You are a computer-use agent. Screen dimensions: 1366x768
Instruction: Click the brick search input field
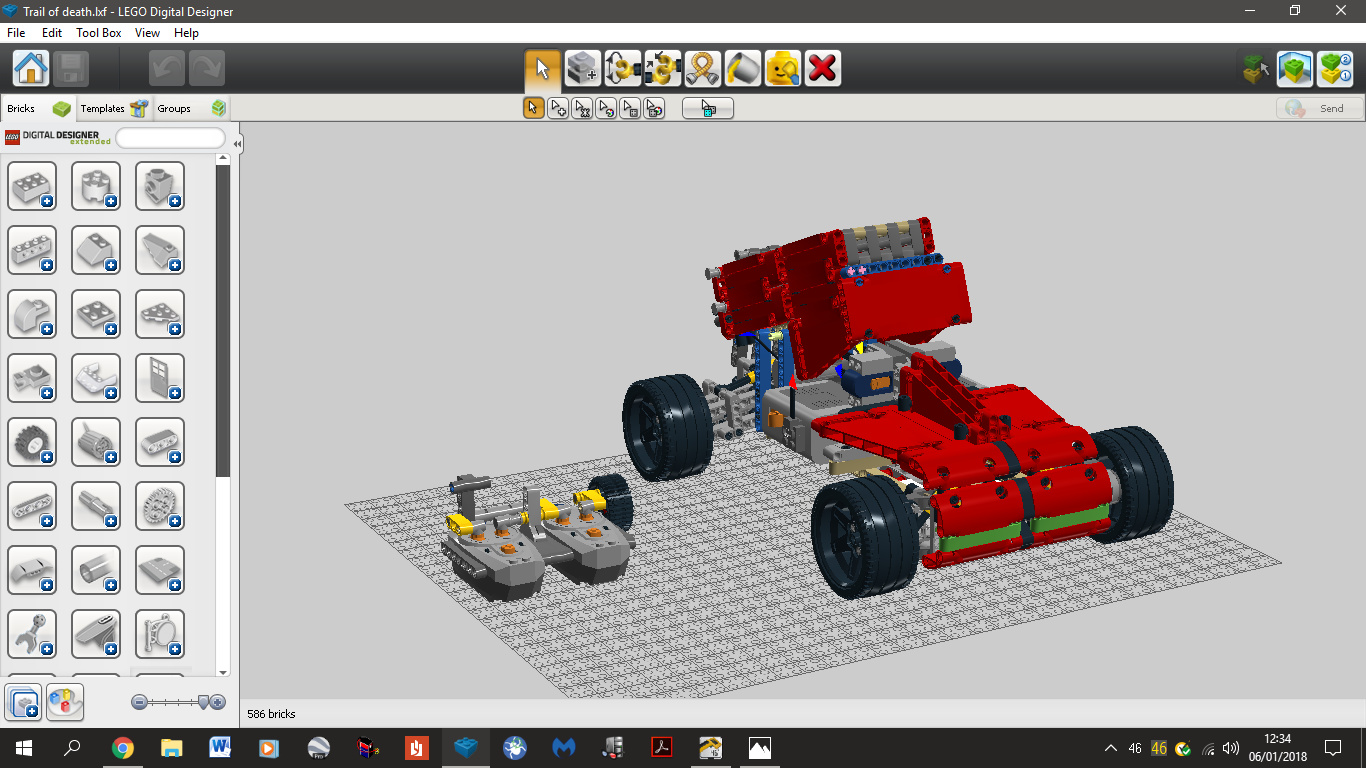coord(171,138)
